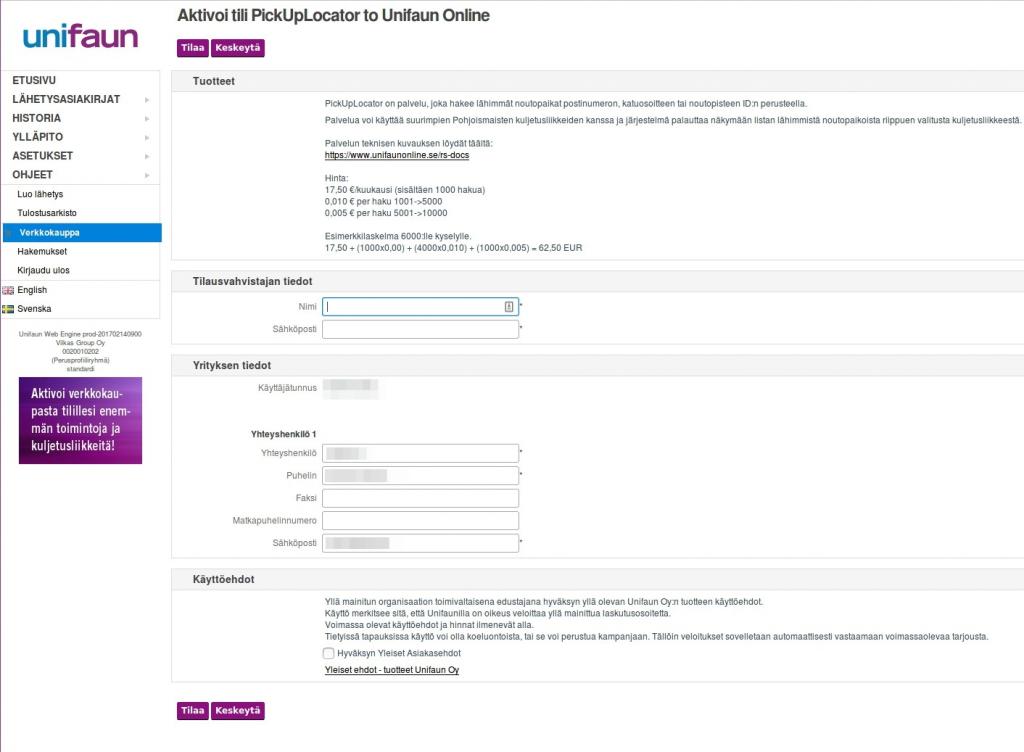Expand the ASETUKSET submenu arrow
Screen dimensions: 1024x752
[147, 157]
